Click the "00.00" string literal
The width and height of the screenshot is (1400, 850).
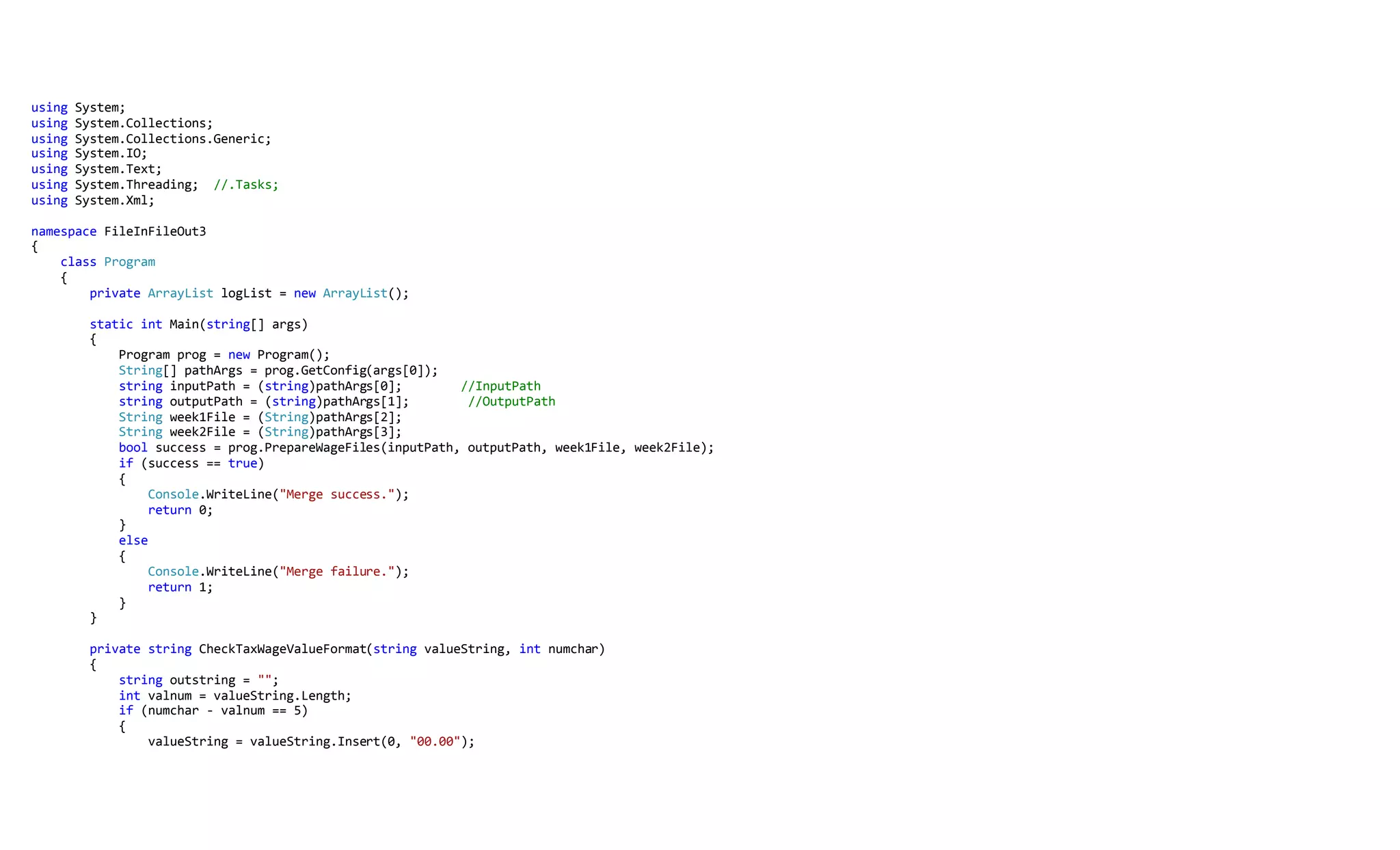pyautogui.click(x=435, y=742)
